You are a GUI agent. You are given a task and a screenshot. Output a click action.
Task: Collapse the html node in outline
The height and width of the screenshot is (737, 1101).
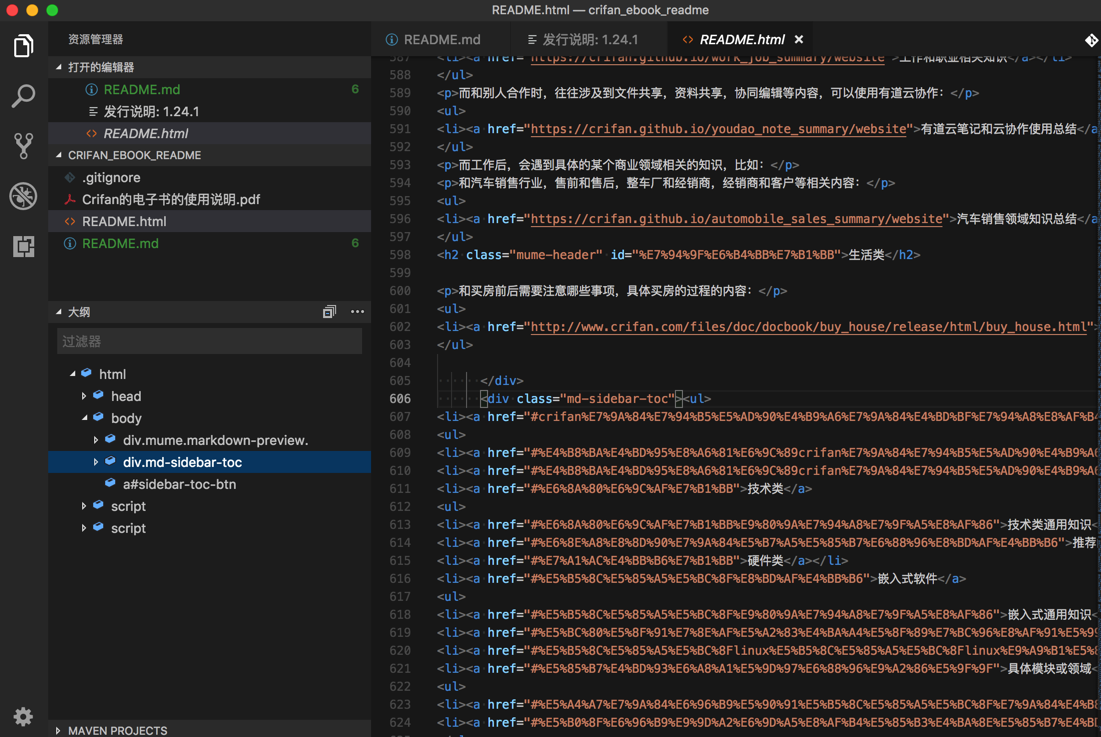tap(72, 374)
